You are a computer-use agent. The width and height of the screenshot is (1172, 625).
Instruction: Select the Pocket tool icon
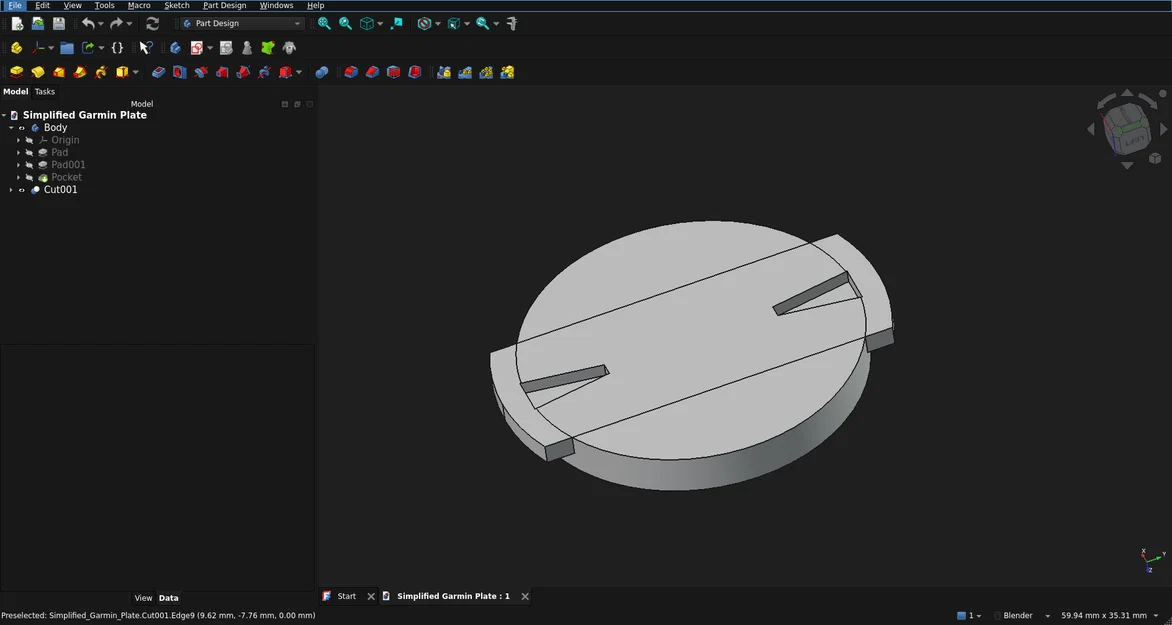158,72
